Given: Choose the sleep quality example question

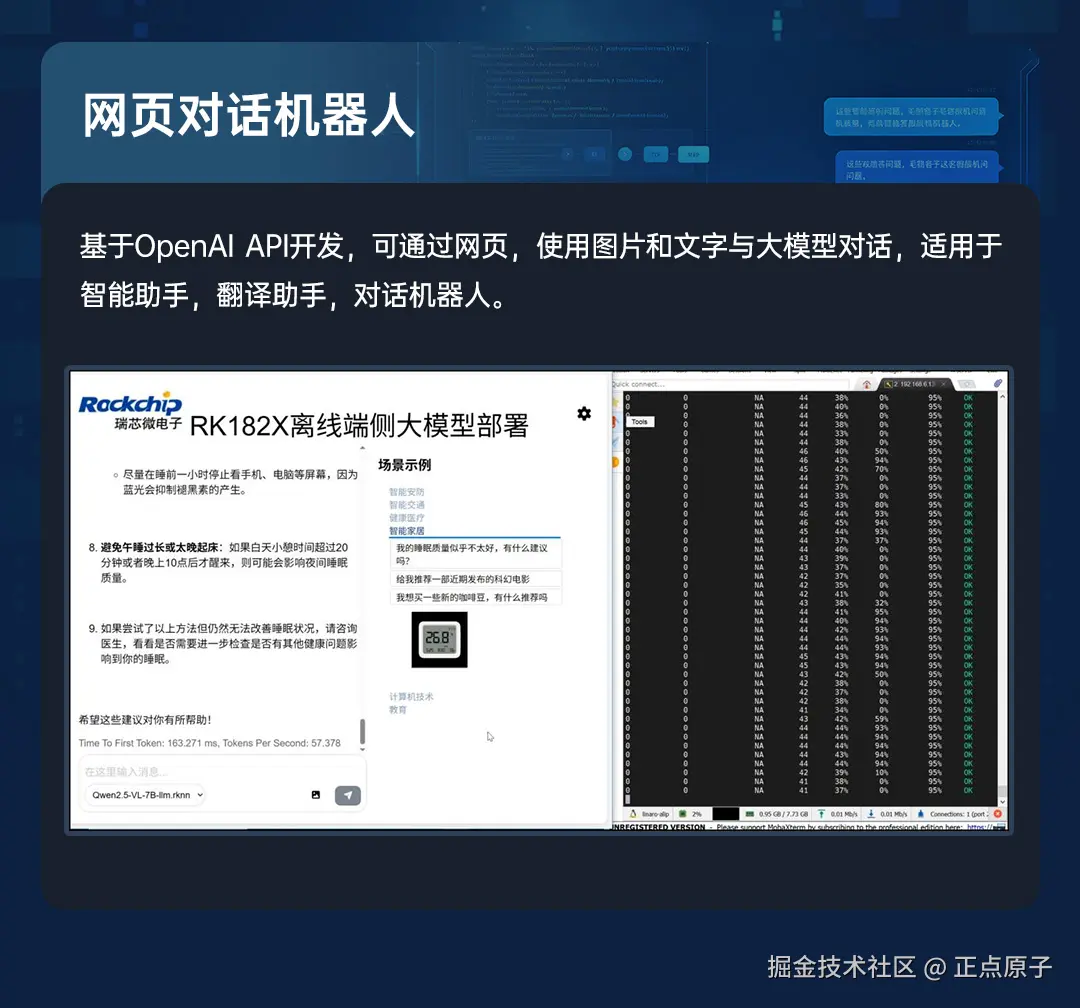Looking at the screenshot, I should pyautogui.click(x=475, y=554).
